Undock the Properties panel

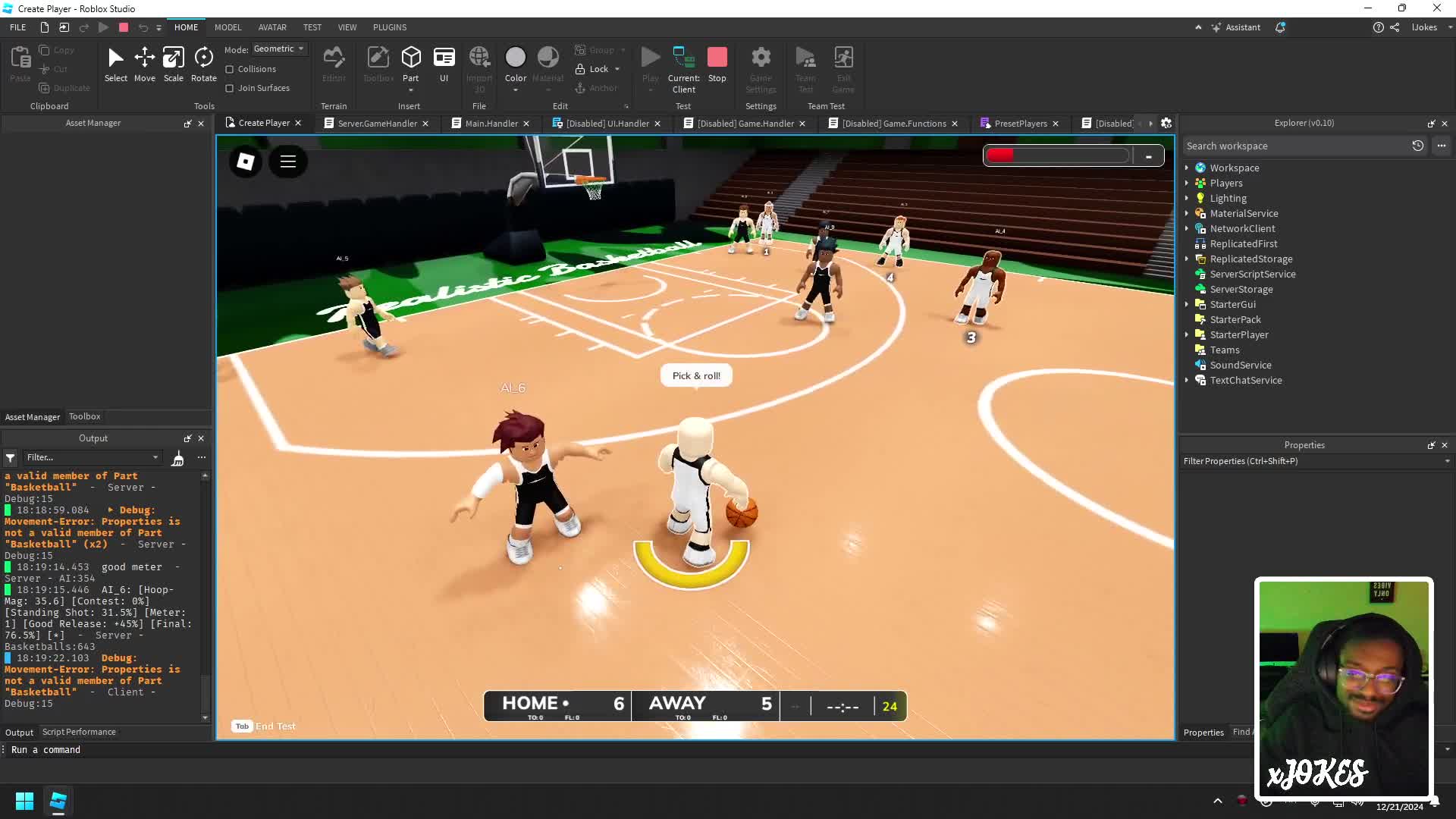(1431, 445)
